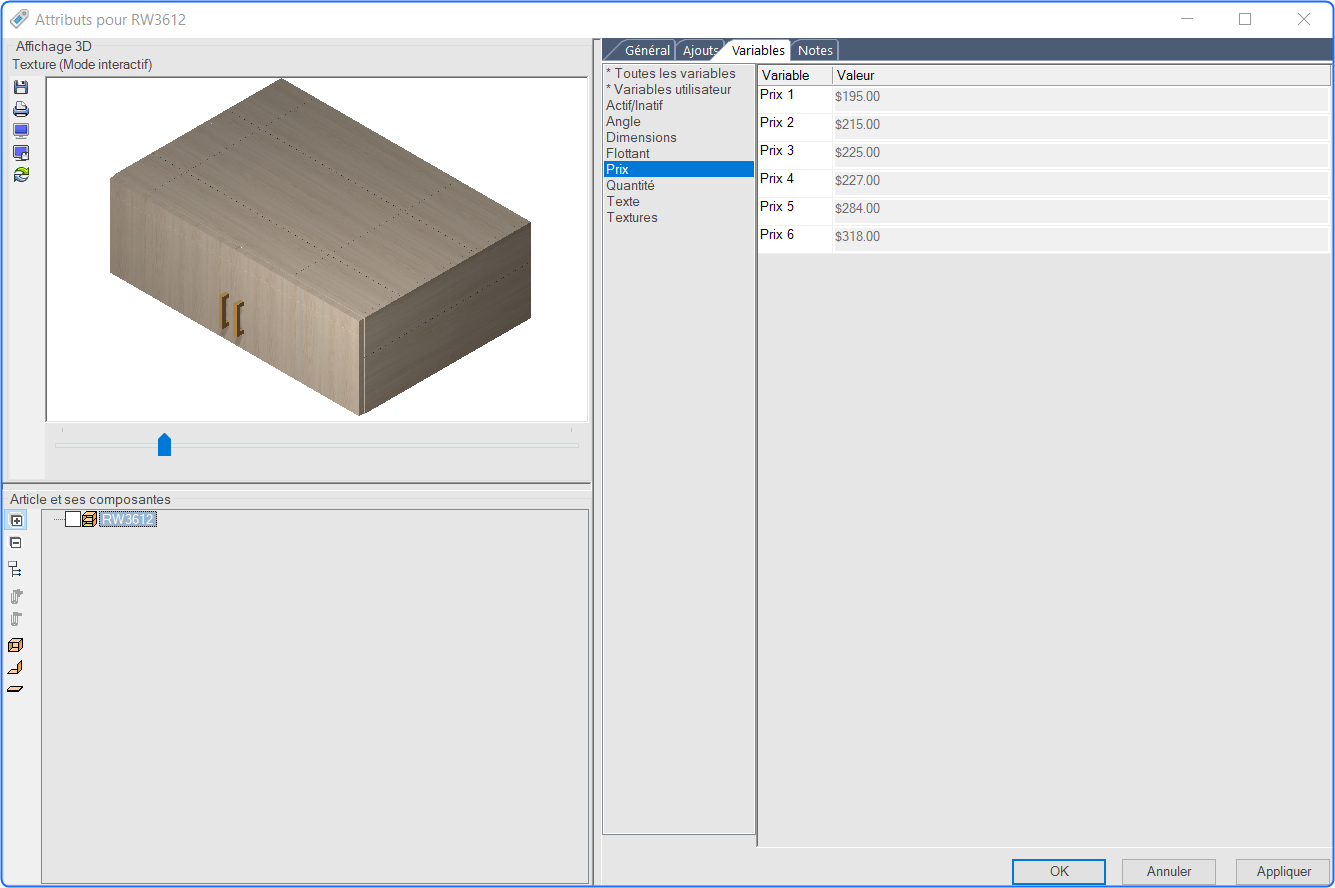Switch to the Général tab

pyautogui.click(x=646, y=50)
